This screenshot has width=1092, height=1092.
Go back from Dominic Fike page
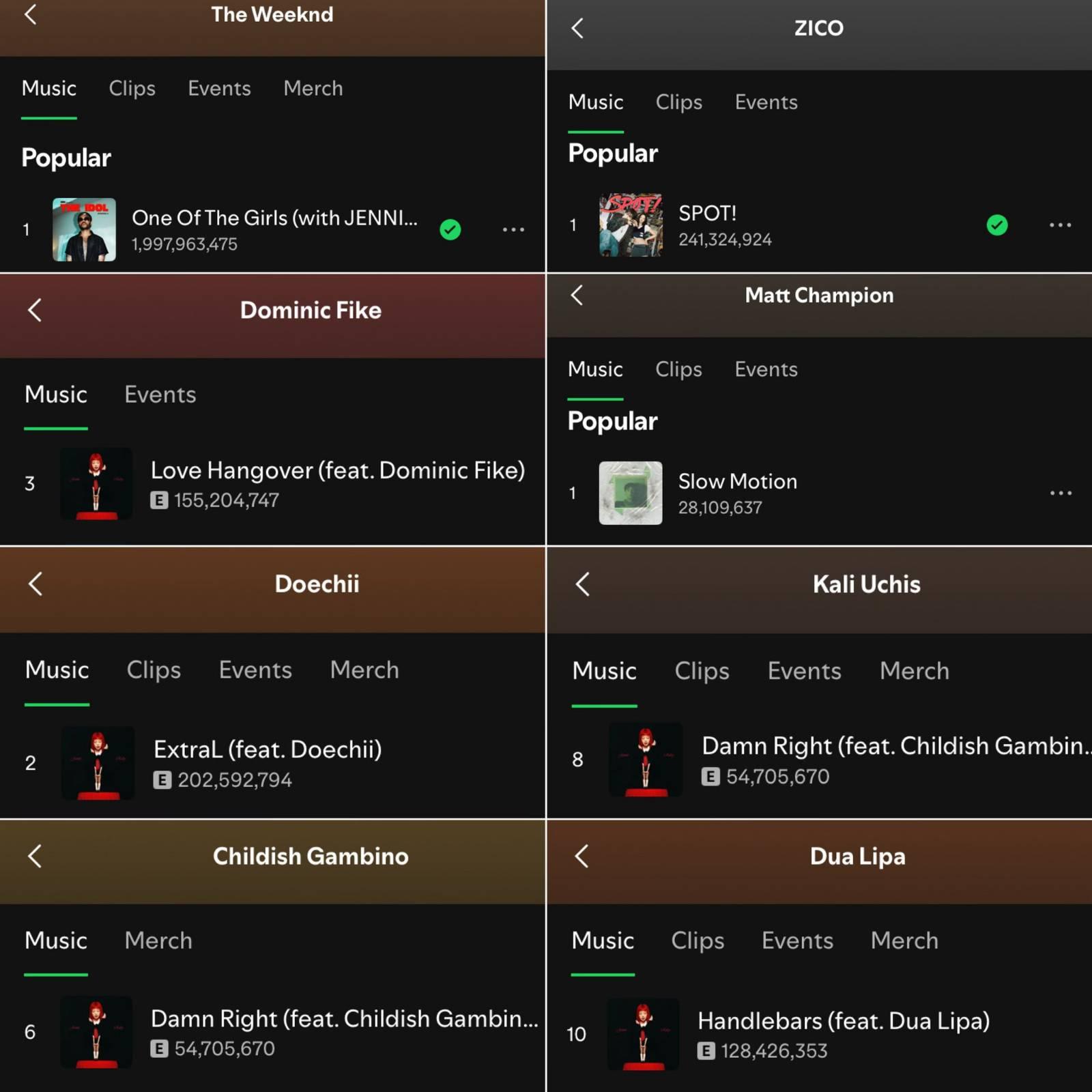coord(35,310)
